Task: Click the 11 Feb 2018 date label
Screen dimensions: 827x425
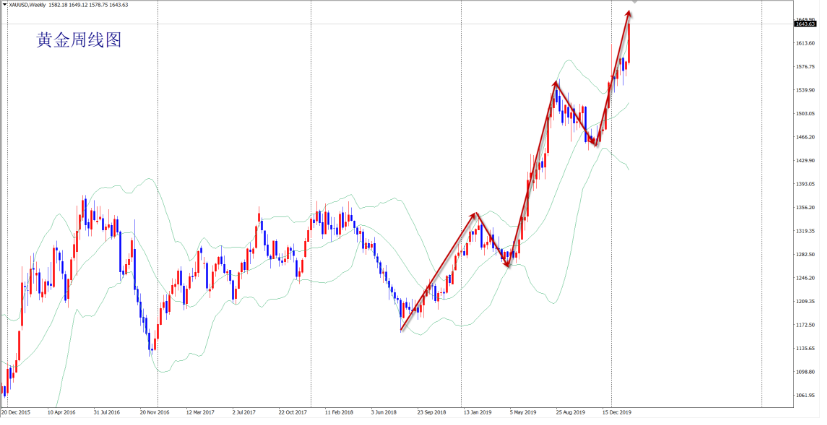Action: (339, 413)
